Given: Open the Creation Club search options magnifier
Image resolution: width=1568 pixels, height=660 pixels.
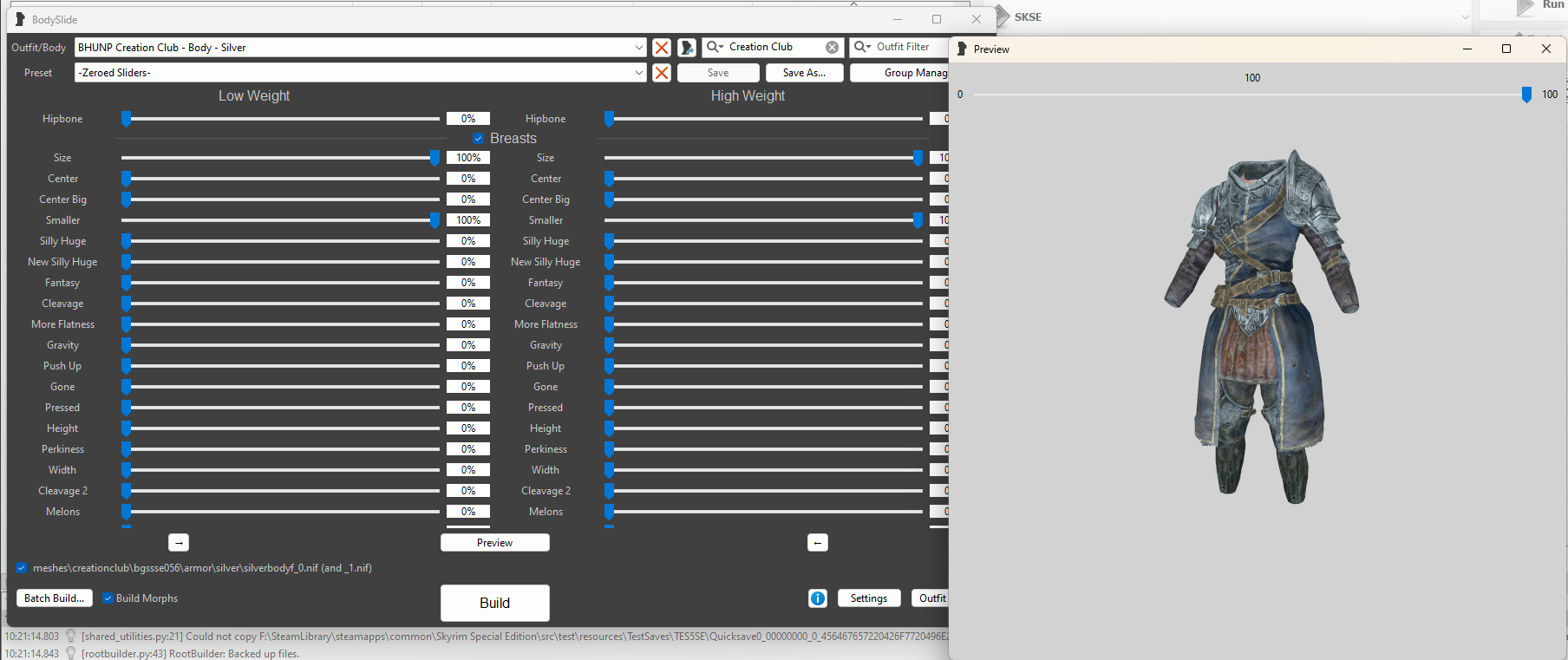Looking at the screenshot, I should tap(715, 47).
